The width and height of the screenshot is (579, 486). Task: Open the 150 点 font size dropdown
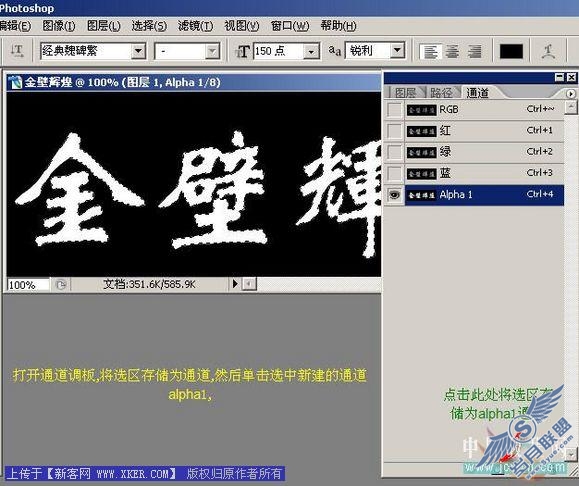click(x=311, y=51)
